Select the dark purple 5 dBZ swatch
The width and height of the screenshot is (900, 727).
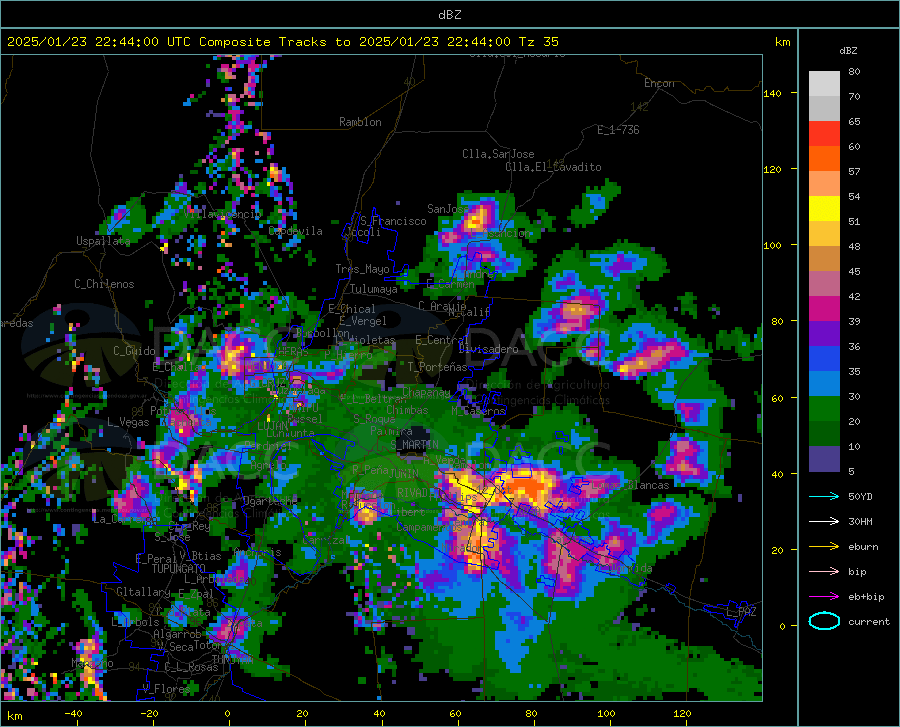click(x=824, y=459)
